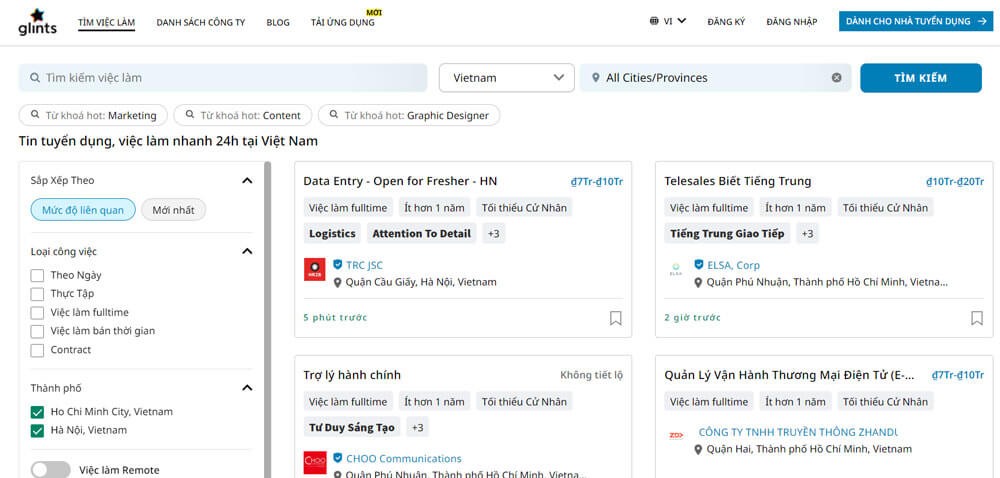
Task: Open ELSA, Corp company link
Action: point(733,264)
